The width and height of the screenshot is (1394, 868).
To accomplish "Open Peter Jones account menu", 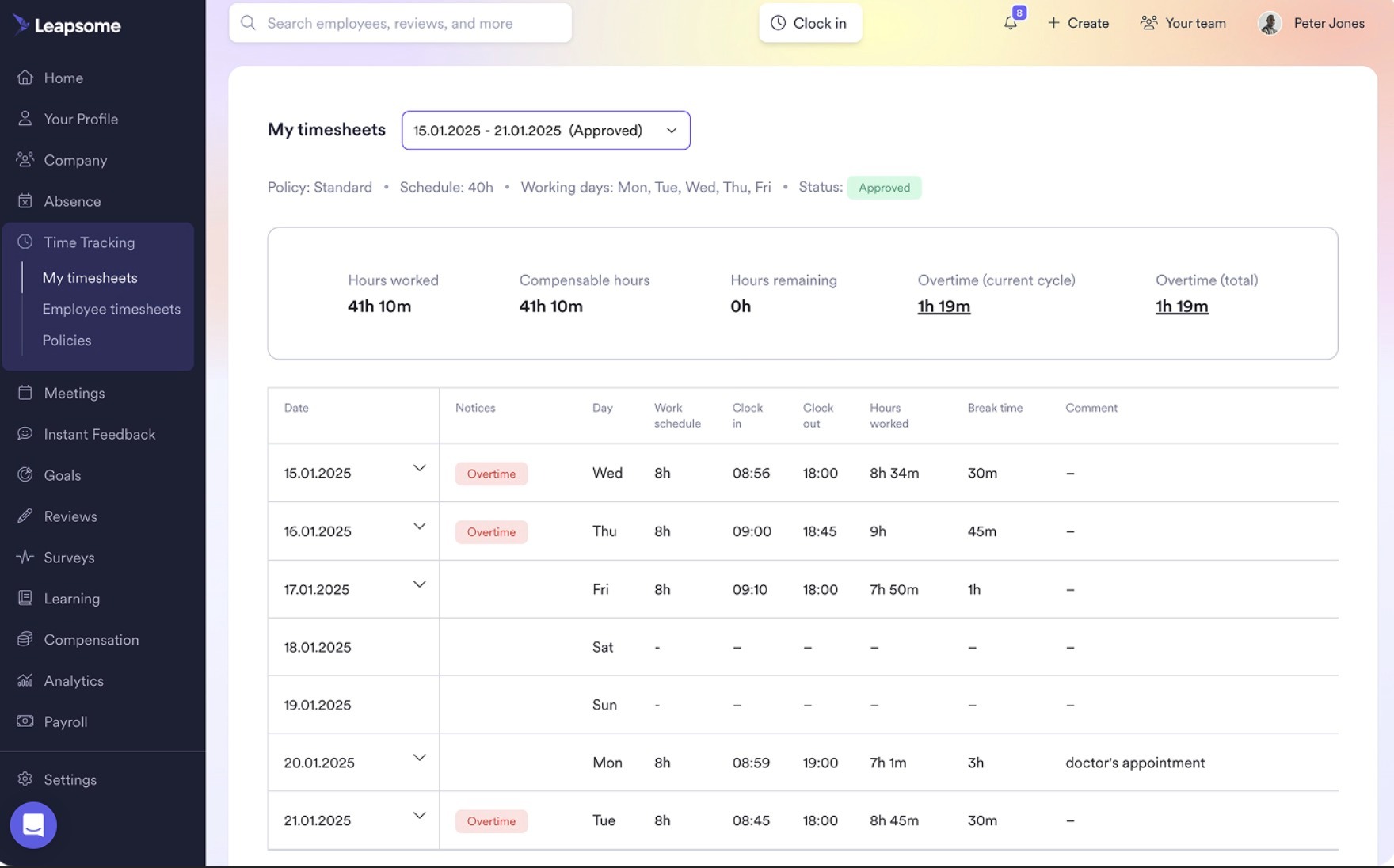I will [x=1311, y=23].
